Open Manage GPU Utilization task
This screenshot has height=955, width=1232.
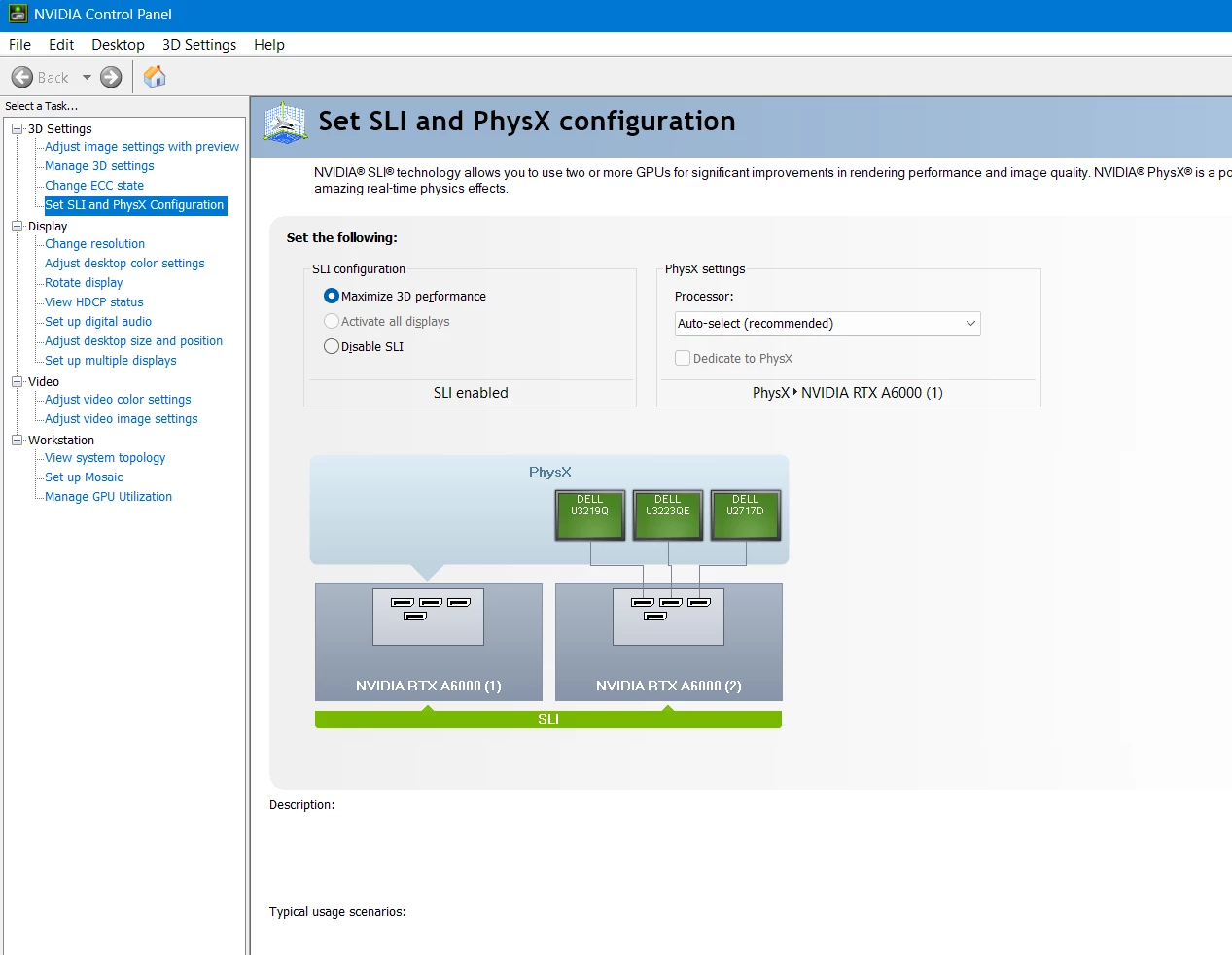108,497
